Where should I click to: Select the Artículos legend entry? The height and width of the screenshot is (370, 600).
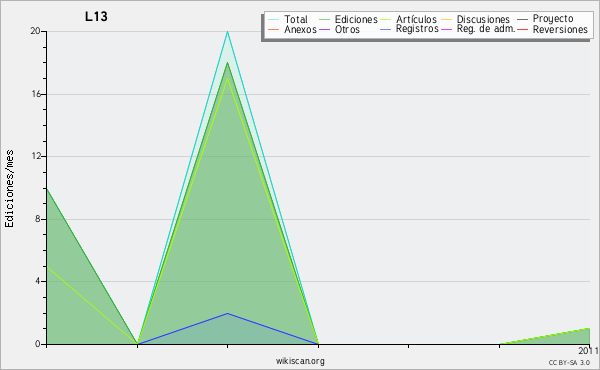pos(416,20)
